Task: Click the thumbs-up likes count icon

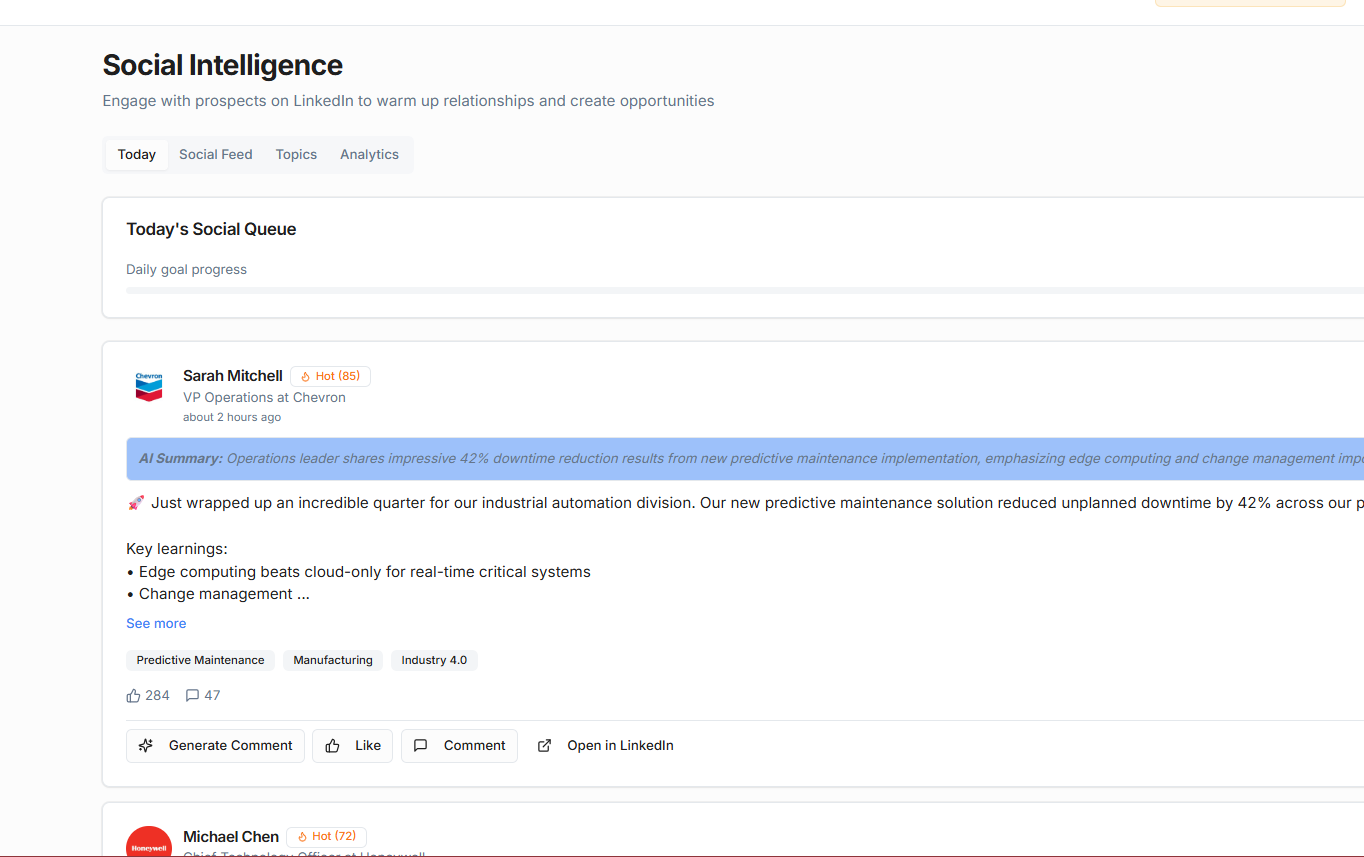Action: point(134,696)
